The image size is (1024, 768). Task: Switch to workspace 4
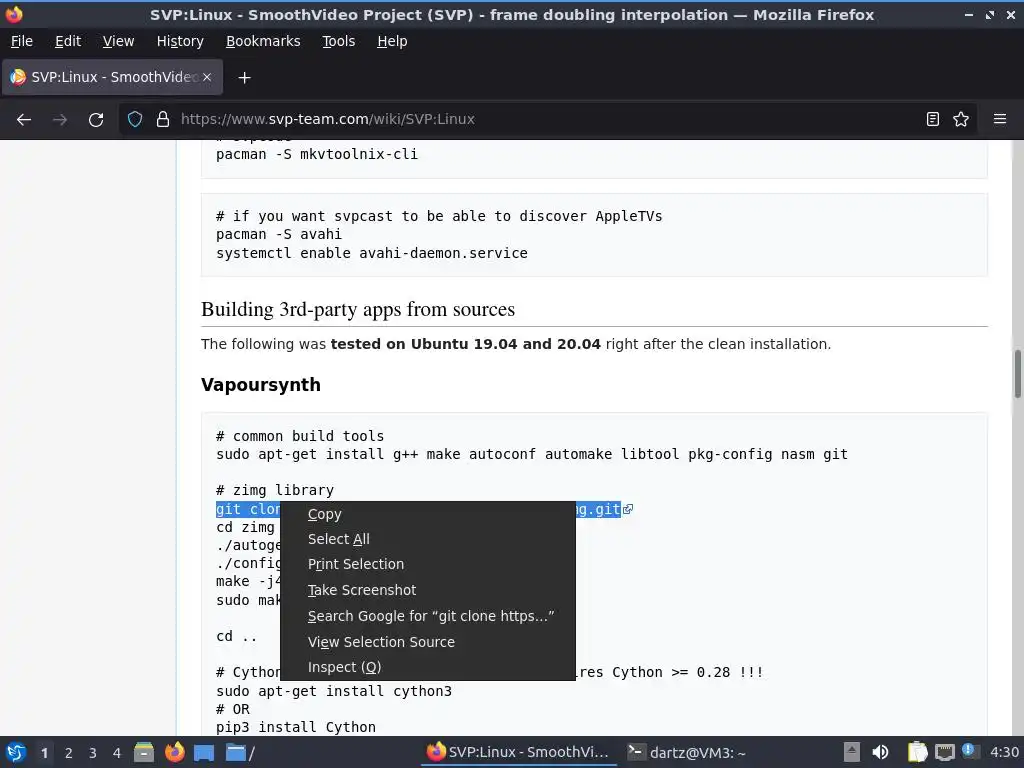[x=117, y=753]
